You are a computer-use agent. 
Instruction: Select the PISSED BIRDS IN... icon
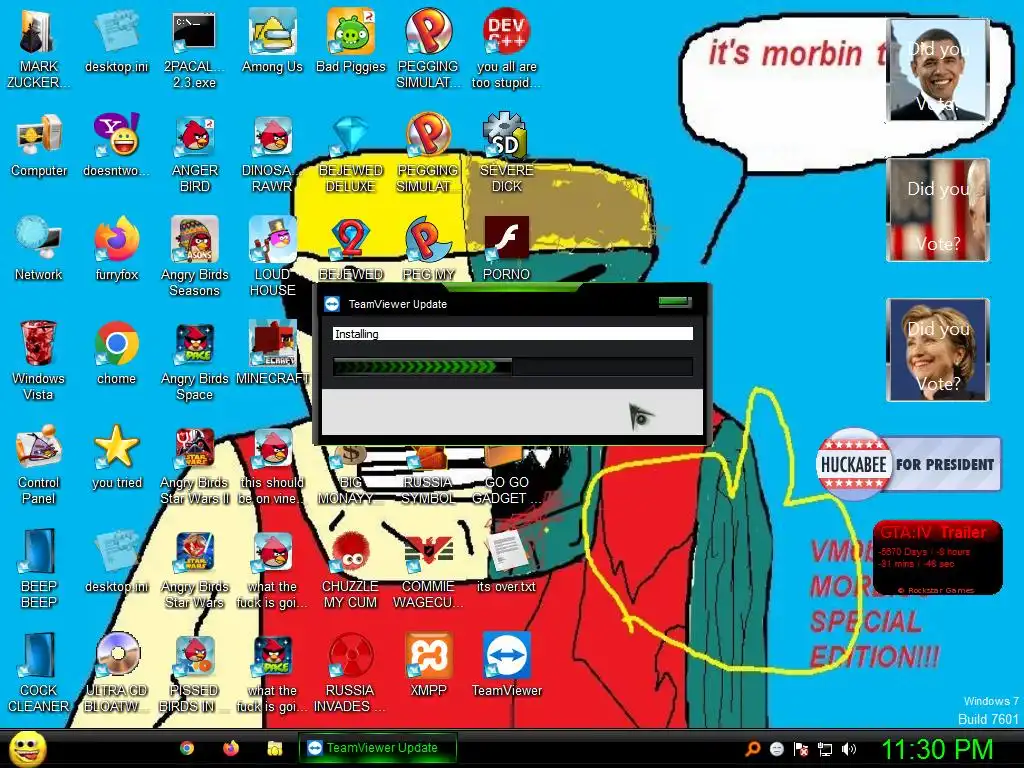coord(194,672)
